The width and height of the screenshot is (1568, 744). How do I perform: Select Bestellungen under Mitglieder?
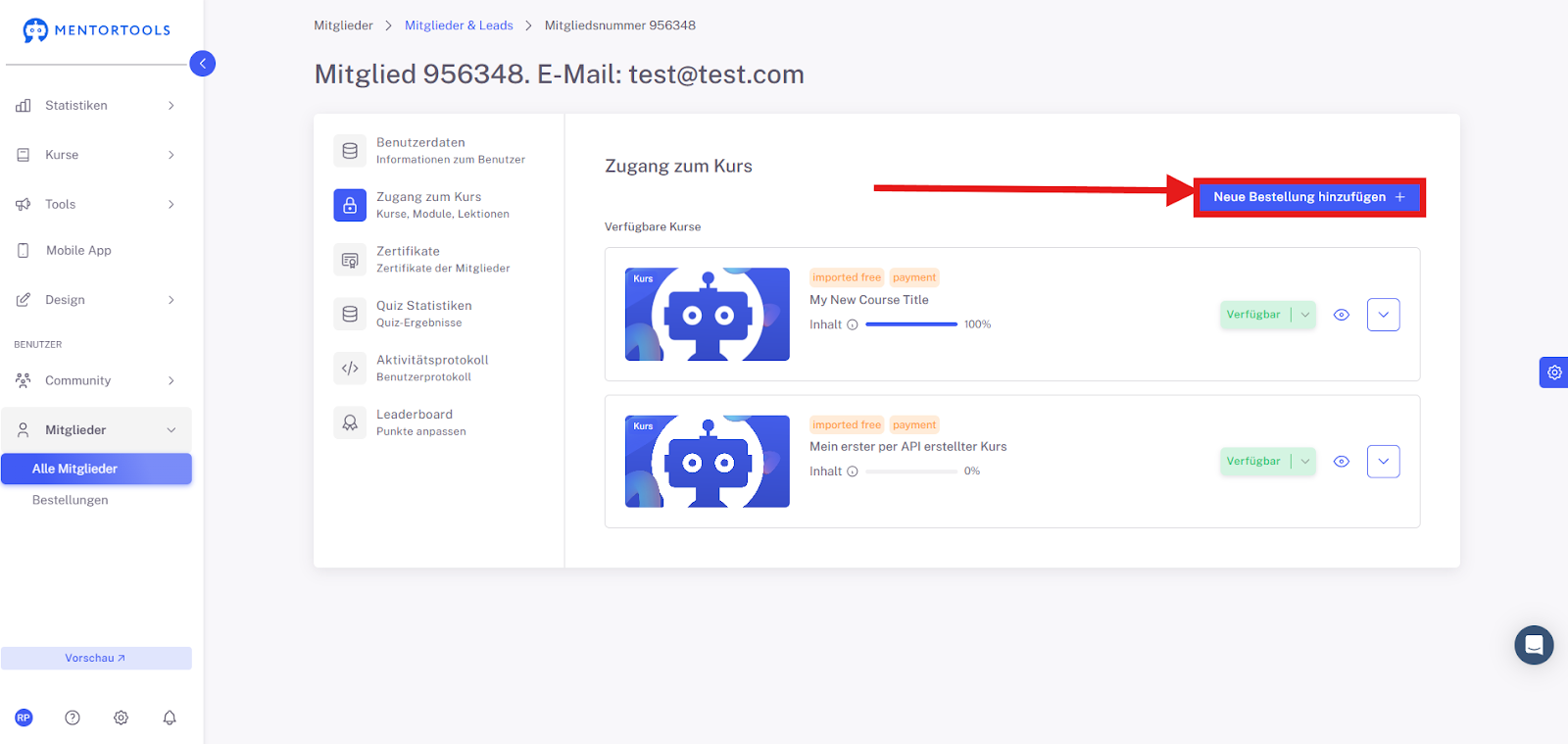click(71, 500)
